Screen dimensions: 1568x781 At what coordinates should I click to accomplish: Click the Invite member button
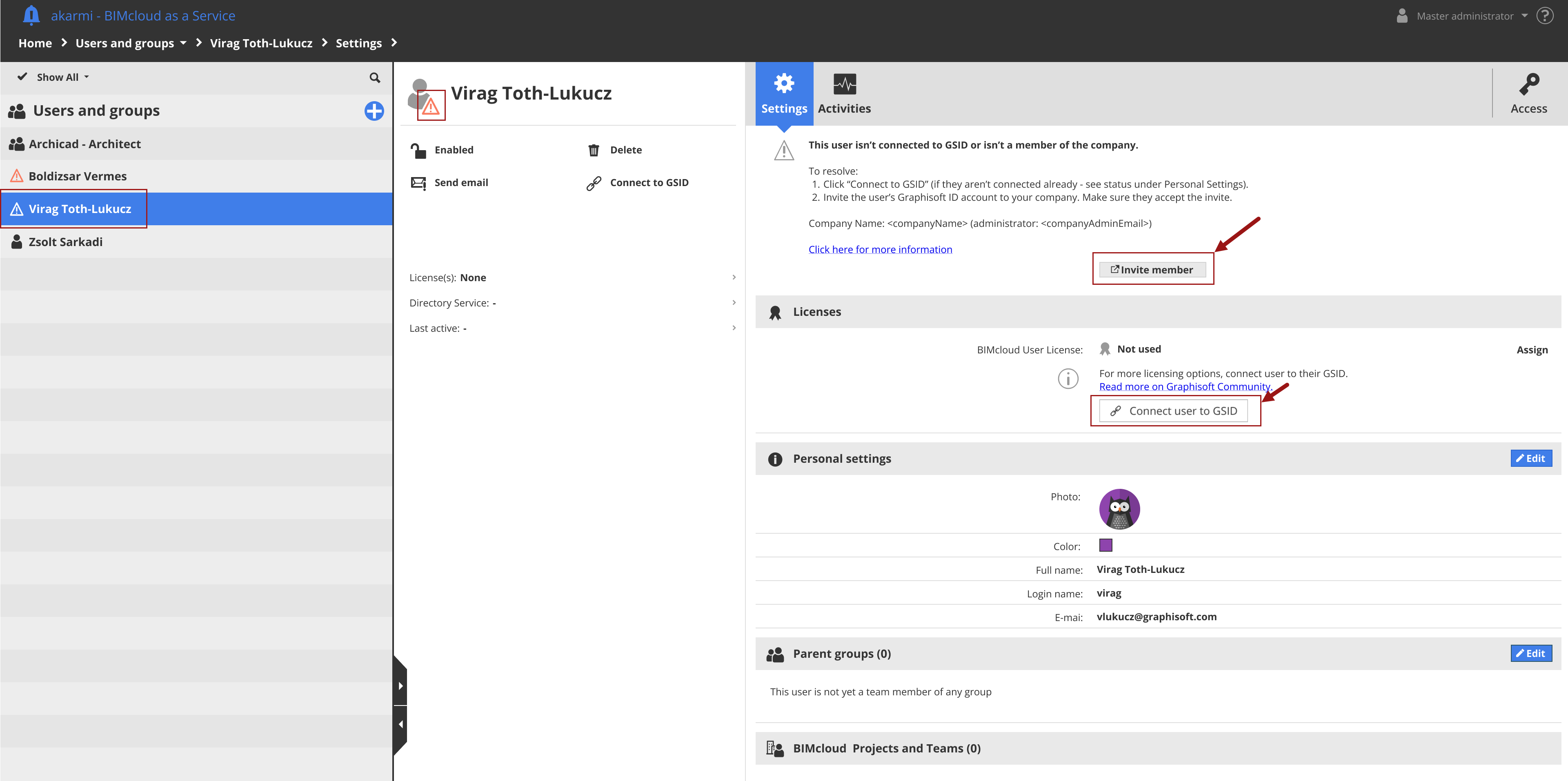point(1152,269)
